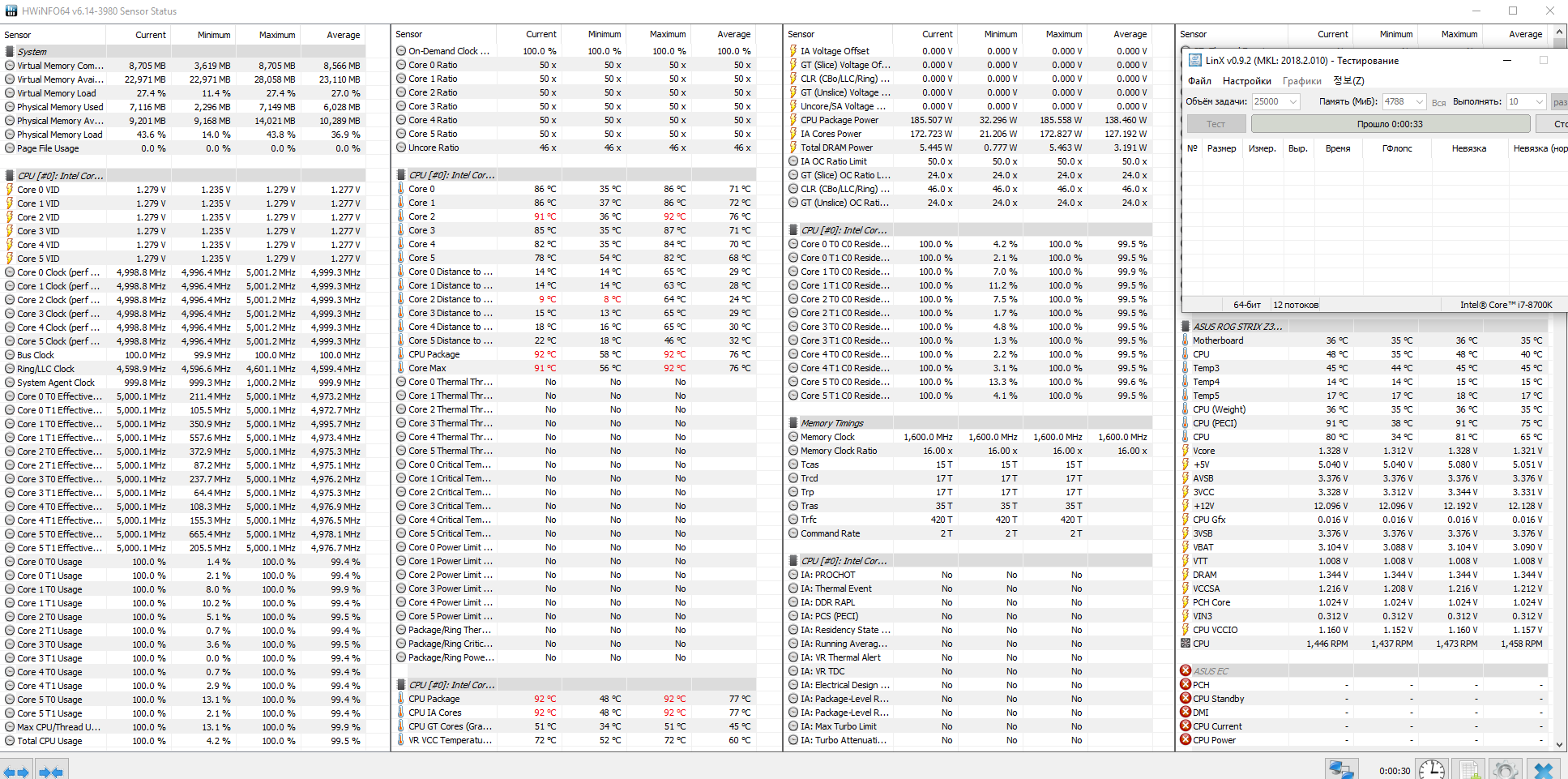Open the Настройки menu in LinX
The width and height of the screenshot is (1568, 779).
(1246, 81)
